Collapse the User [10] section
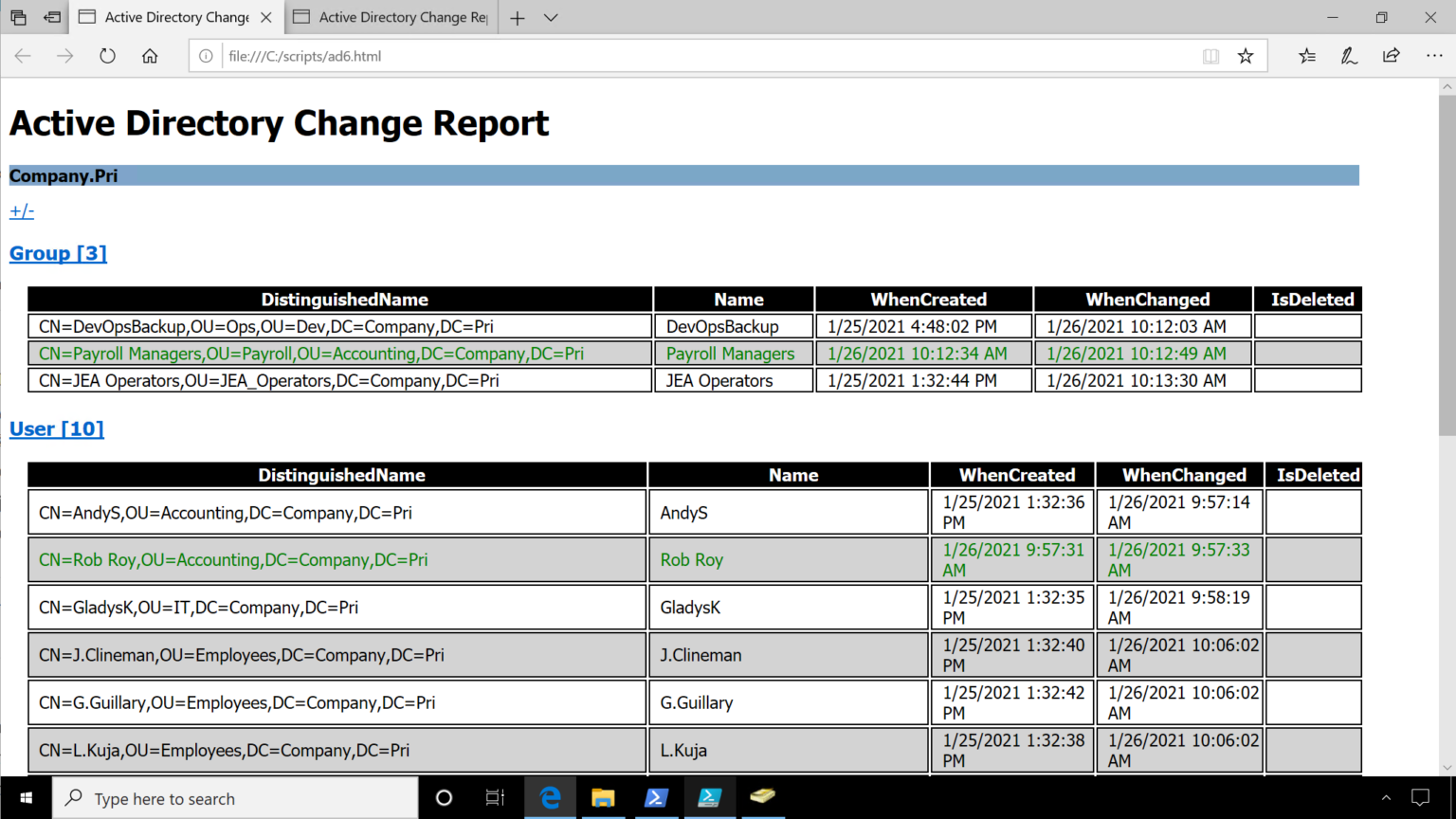The height and width of the screenshot is (819, 1456). [57, 428]
